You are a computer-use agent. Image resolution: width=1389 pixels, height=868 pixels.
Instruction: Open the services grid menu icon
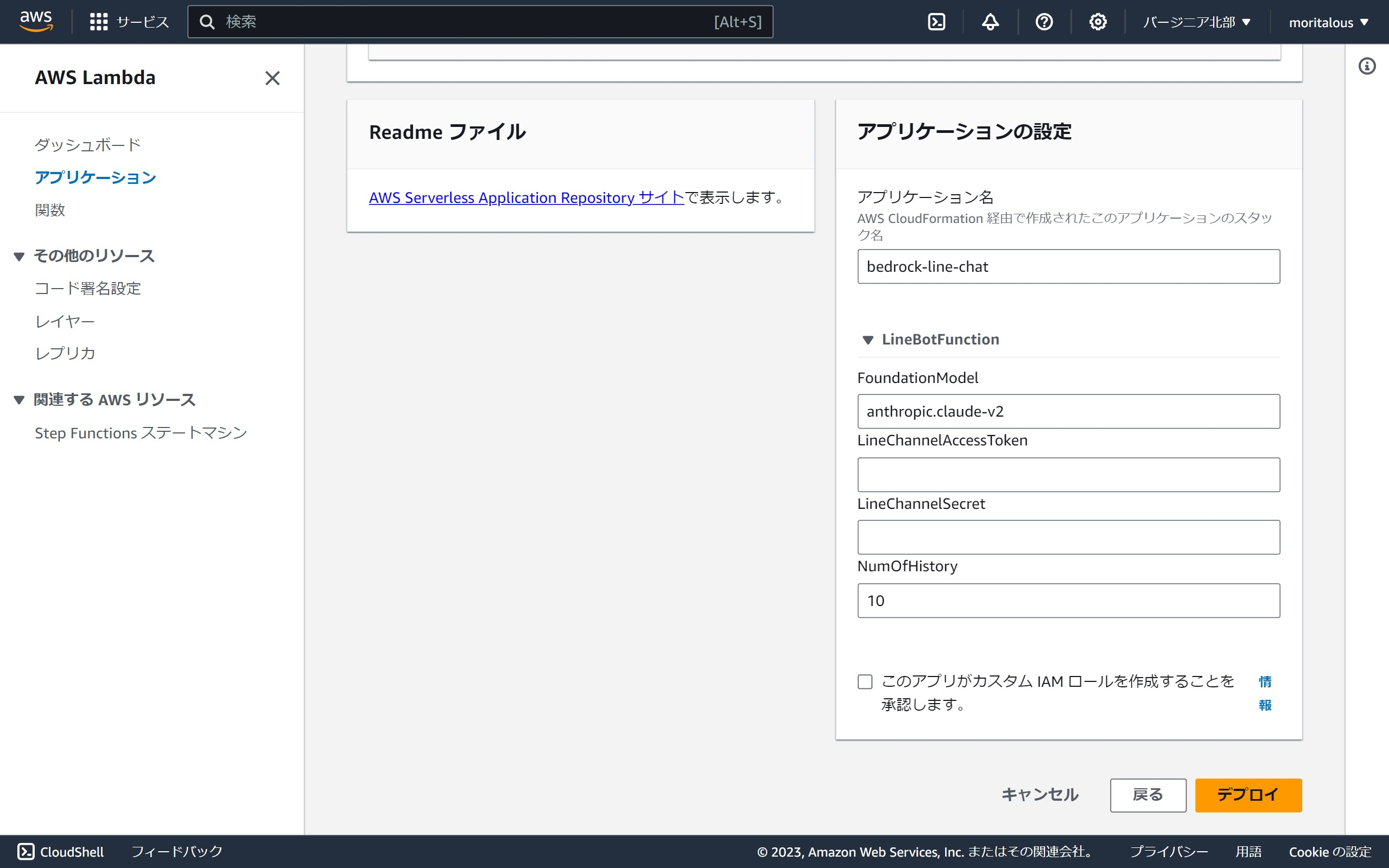(99, 22)
